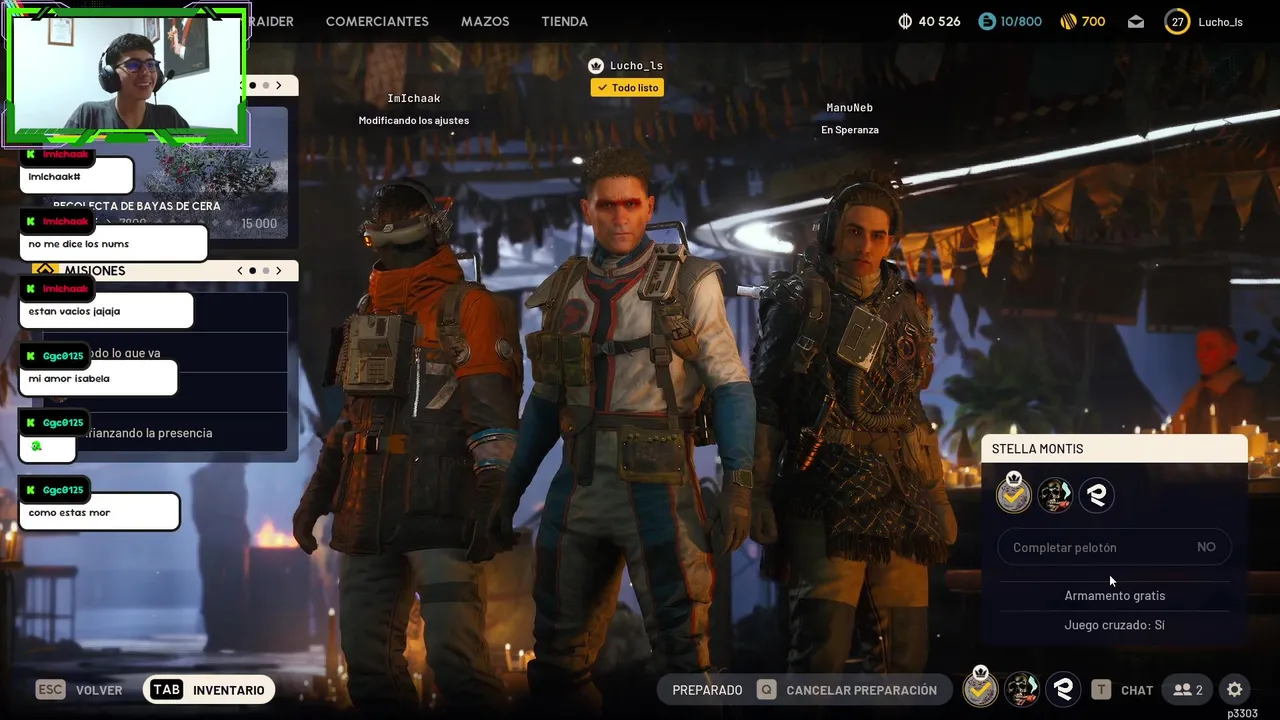
Task: Click Cancelar preparación
Action: [862, 690]
